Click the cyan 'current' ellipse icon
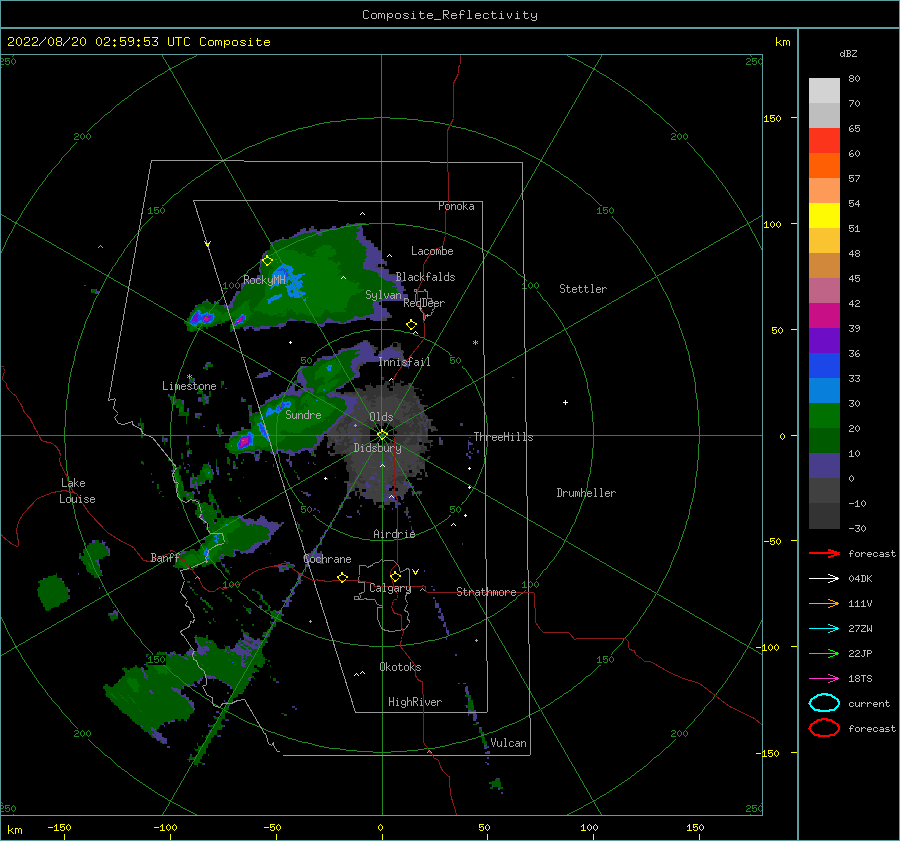 824,703
